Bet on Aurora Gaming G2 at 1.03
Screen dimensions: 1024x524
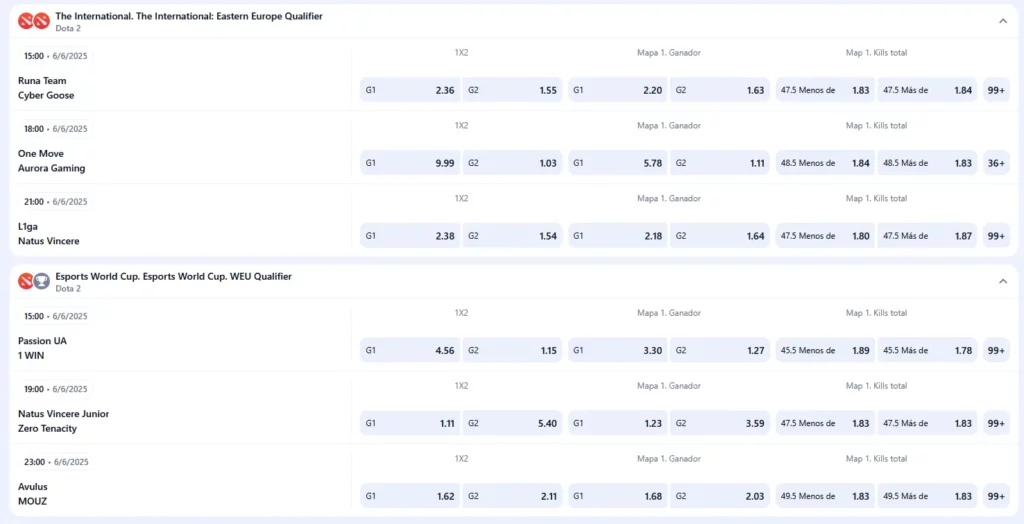pos(512,163)
